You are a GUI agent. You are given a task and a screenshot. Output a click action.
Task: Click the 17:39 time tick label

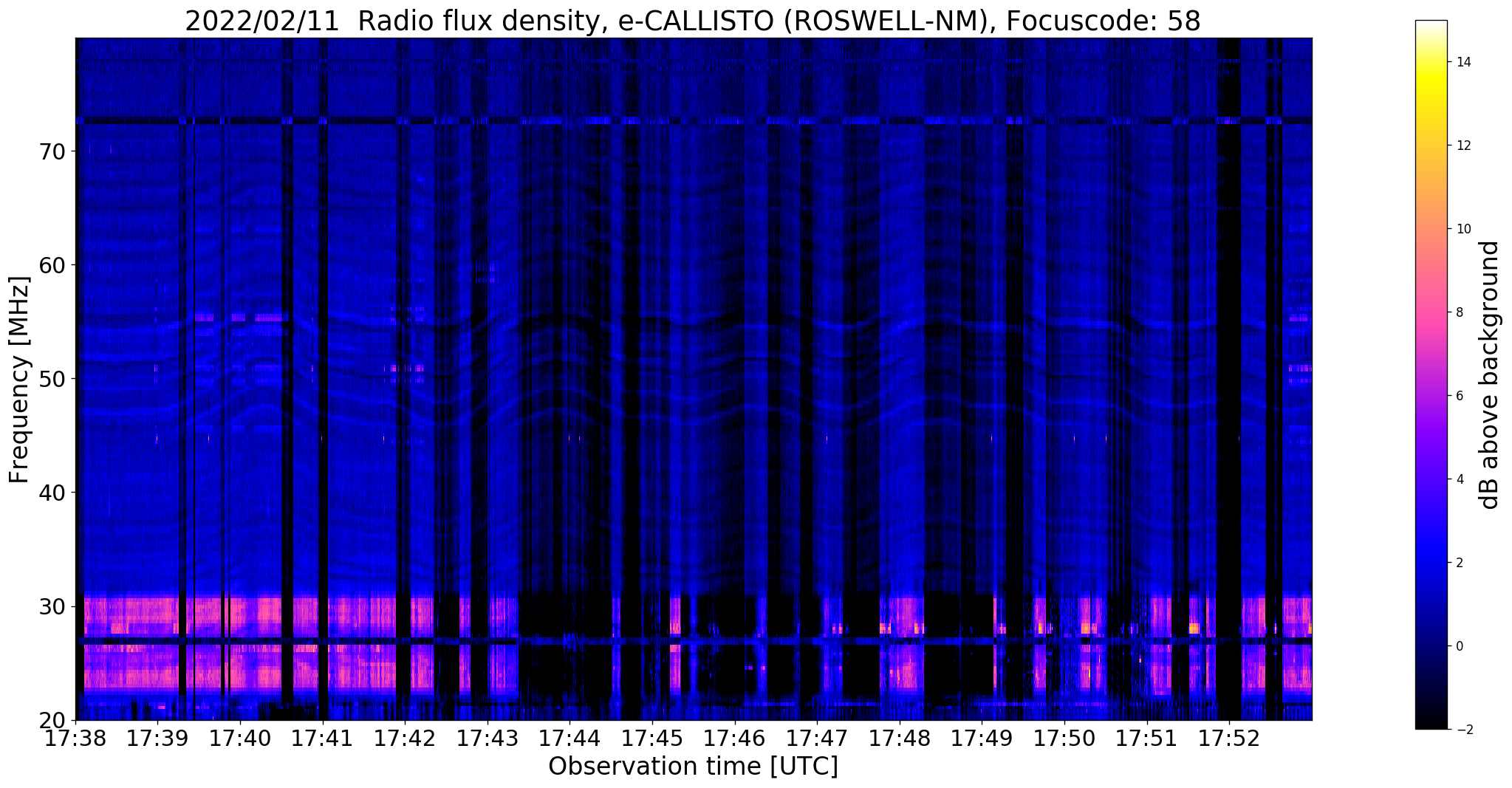coord(157,739)
